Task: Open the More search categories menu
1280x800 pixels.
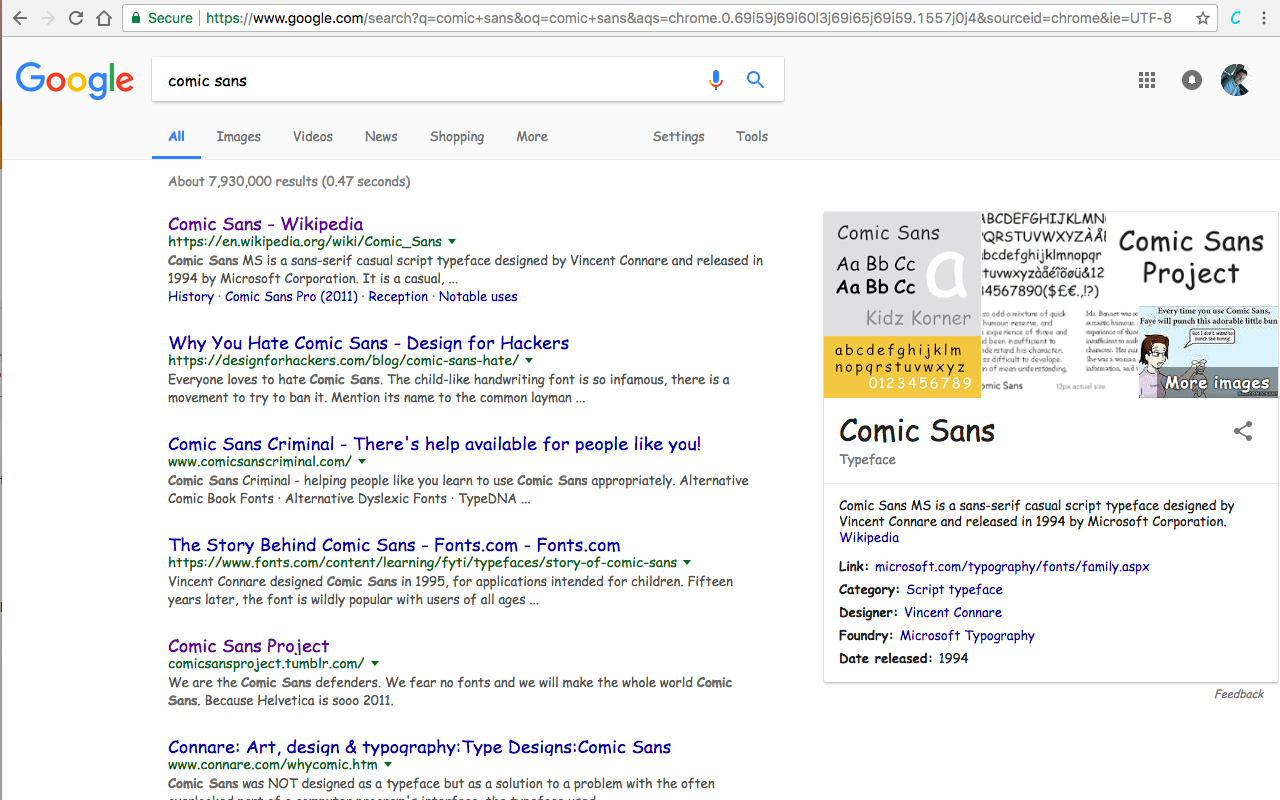Action: coord(532,137)
